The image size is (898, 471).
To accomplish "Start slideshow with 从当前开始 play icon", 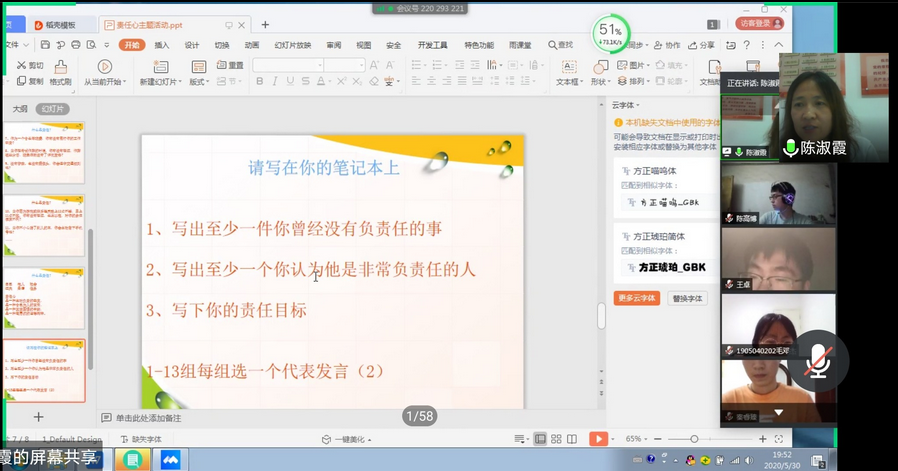I will (103, 67).
